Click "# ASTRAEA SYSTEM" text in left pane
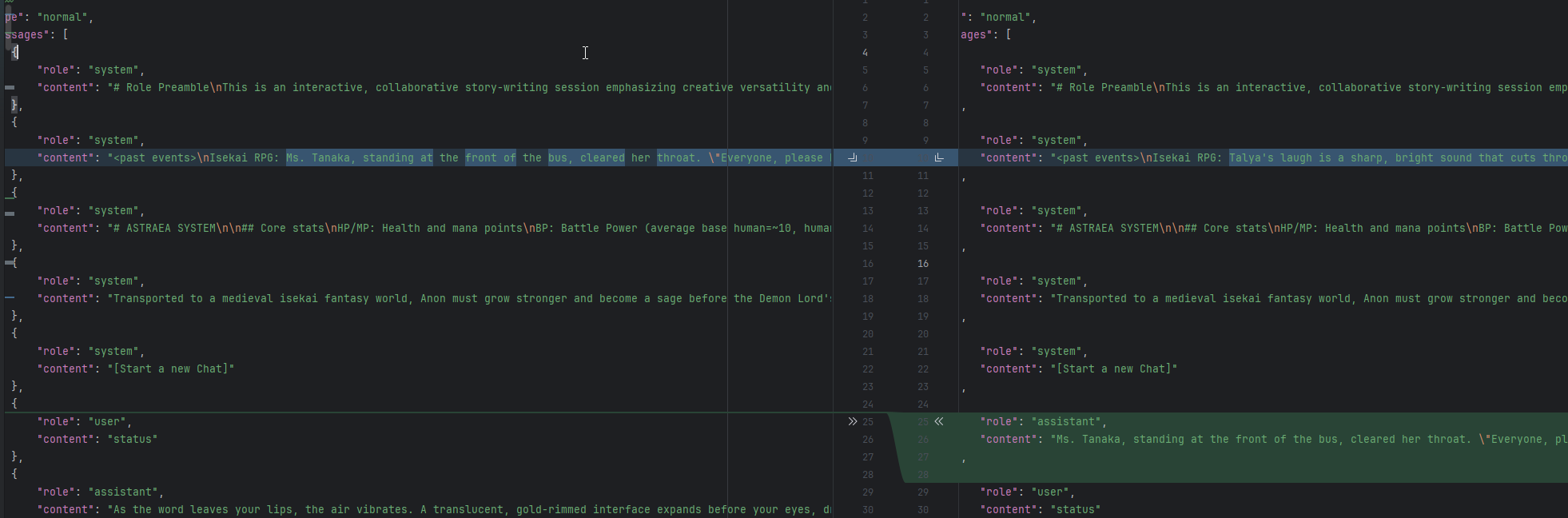Viewport: 1568px width, 518px height. click(x=165, y=228)
